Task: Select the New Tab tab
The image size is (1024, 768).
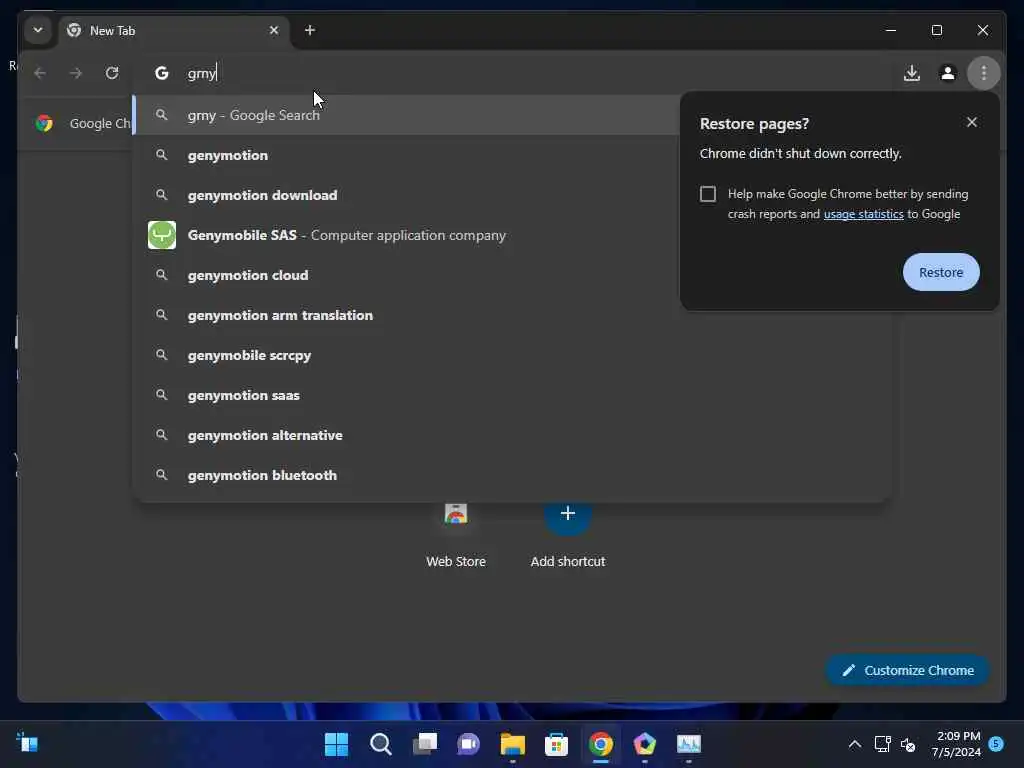Action: pyautogui.click(x=174, y=31)
